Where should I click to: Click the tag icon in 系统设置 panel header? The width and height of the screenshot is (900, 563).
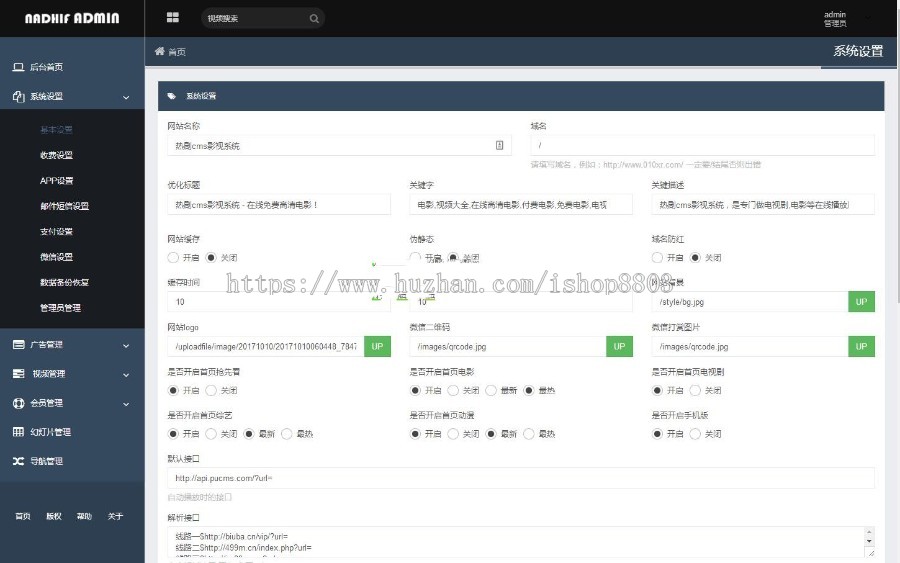click(171, 96)
